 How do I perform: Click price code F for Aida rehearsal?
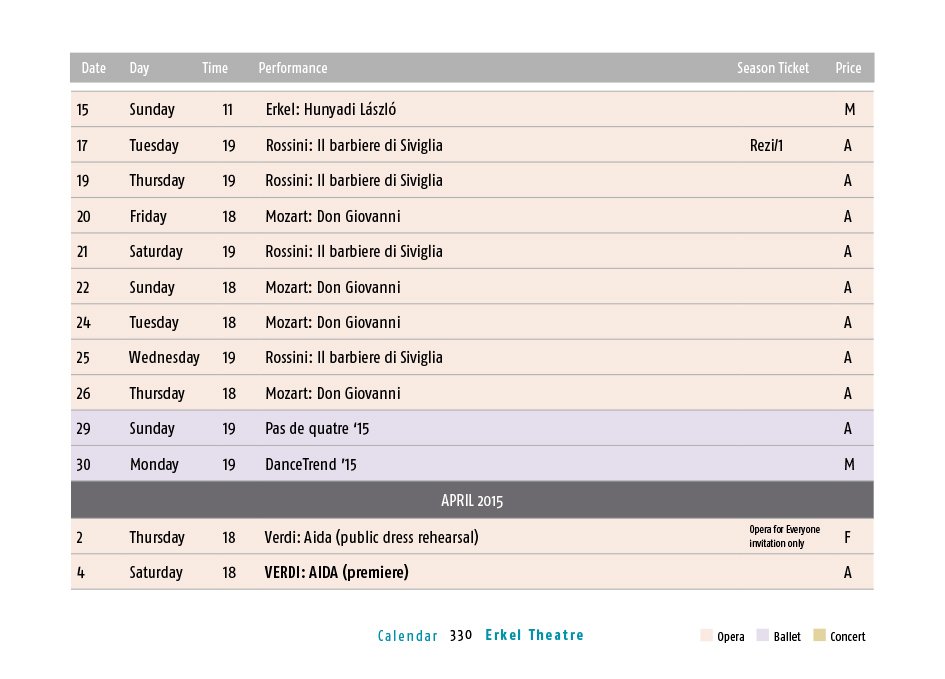847,537
